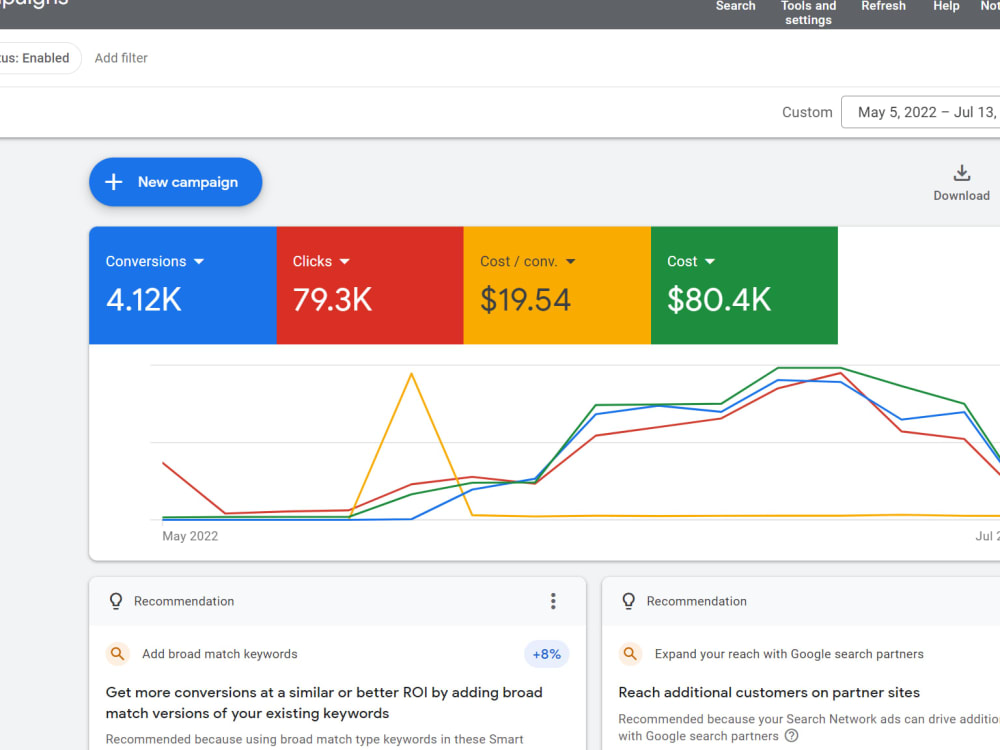Click the help icon after Google search partners
Image resolution: width=1000 pixels, height=750 pixels.
[791, 736]
